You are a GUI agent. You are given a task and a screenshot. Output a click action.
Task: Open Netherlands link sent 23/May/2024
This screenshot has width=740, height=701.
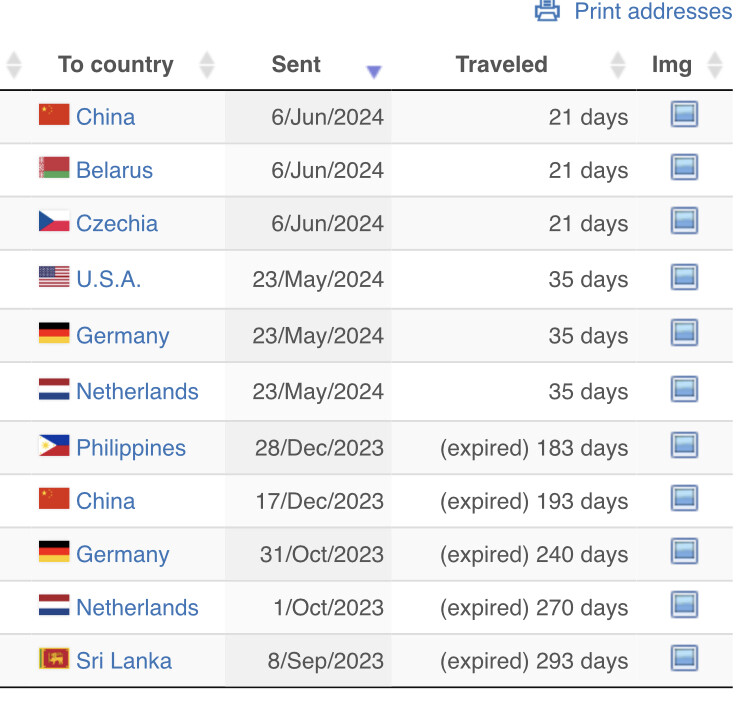(x=137, y=391)
